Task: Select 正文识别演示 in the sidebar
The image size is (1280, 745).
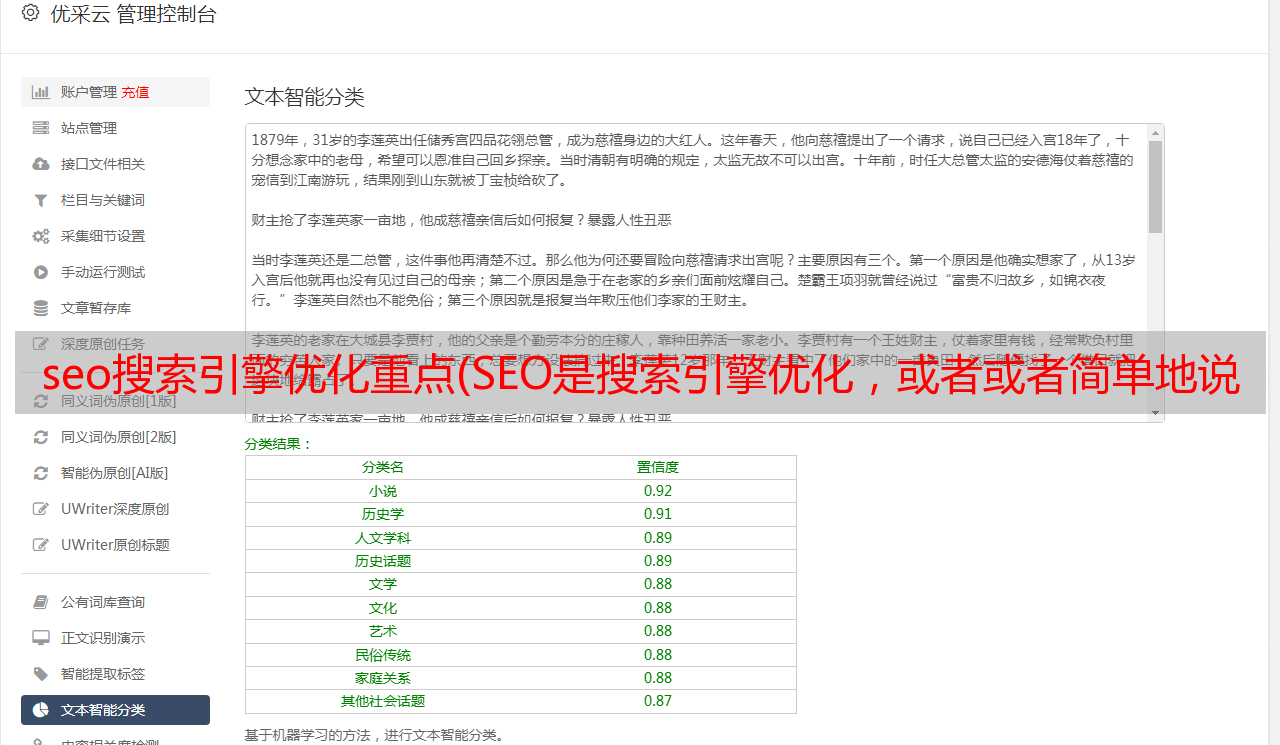Action: point(102,638)
